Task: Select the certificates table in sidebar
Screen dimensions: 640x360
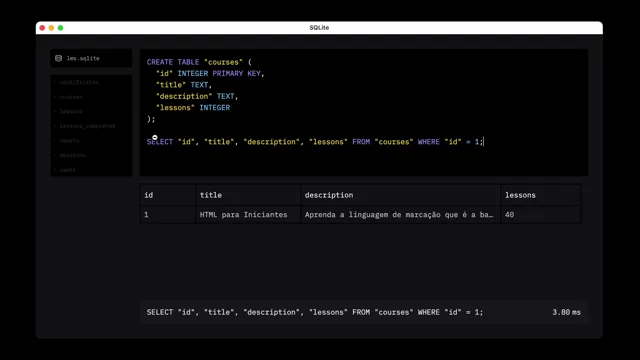Action: click(x=79, y=82)
